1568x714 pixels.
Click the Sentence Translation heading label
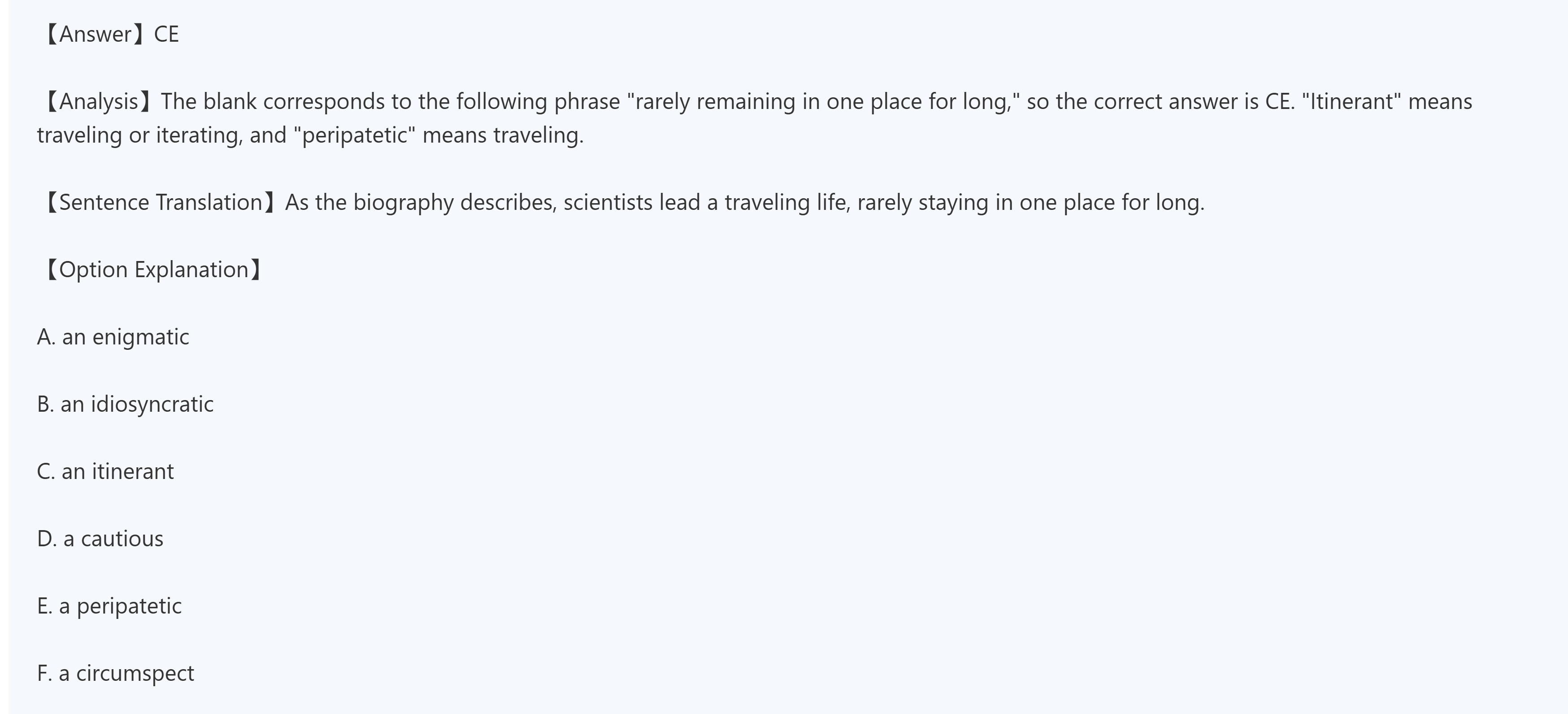point(161,203)
